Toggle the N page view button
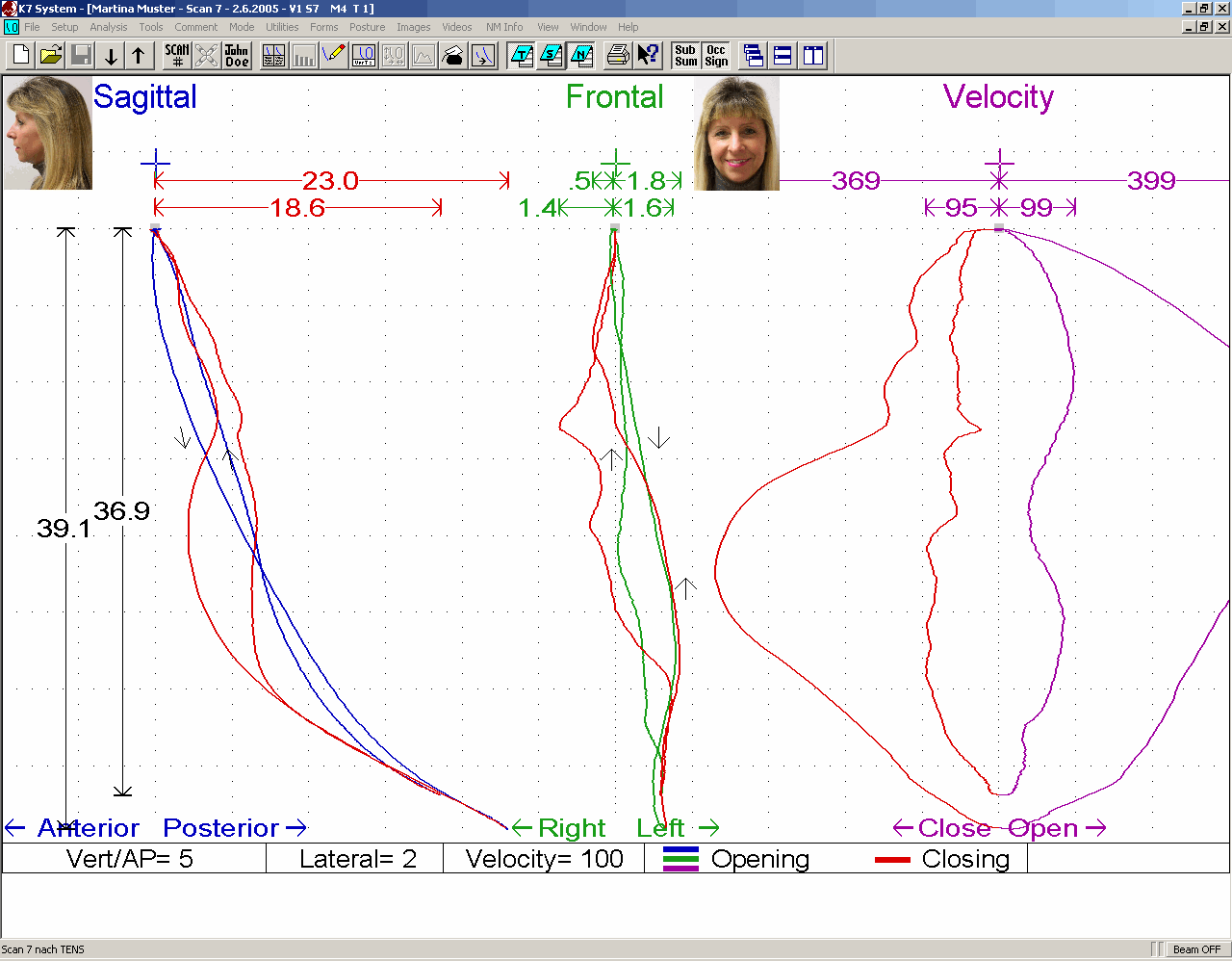 581,56
